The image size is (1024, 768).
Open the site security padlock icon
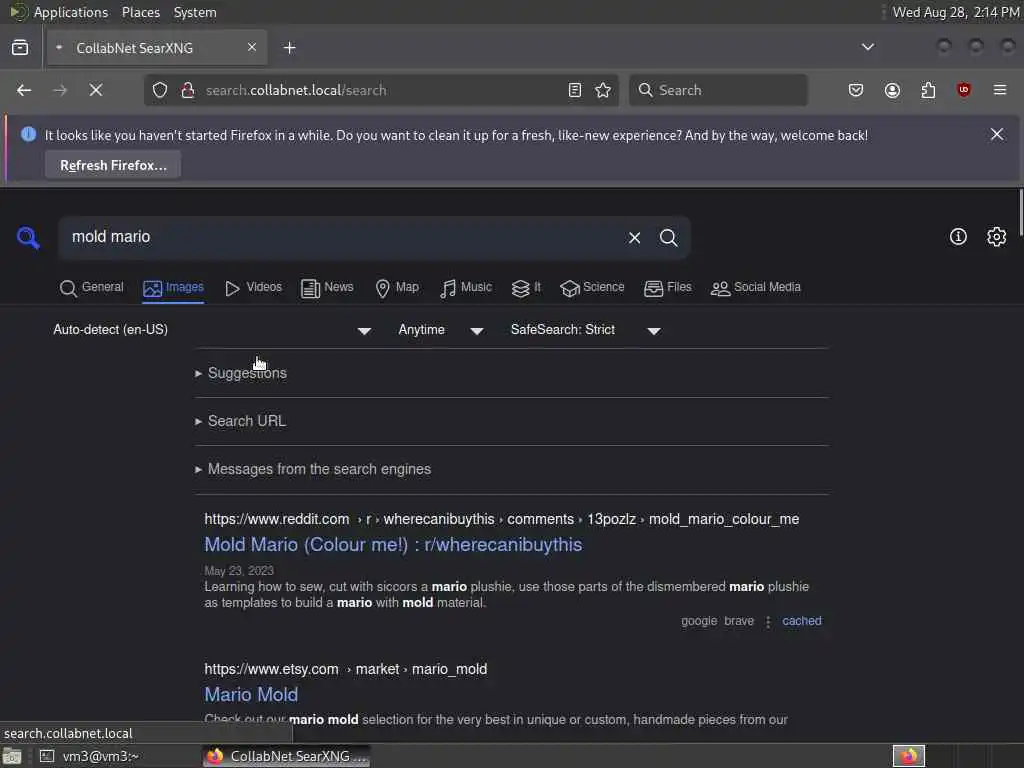(x=188, y=90)
